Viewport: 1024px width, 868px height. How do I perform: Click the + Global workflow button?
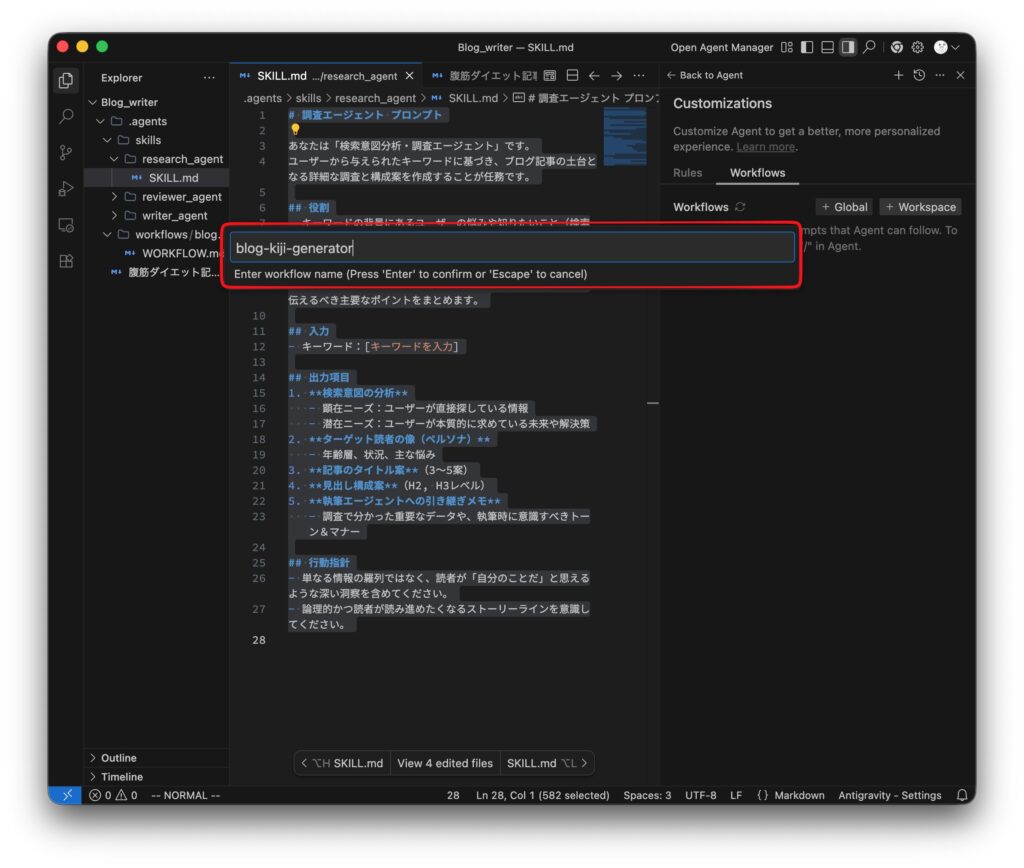pos(844,207)
